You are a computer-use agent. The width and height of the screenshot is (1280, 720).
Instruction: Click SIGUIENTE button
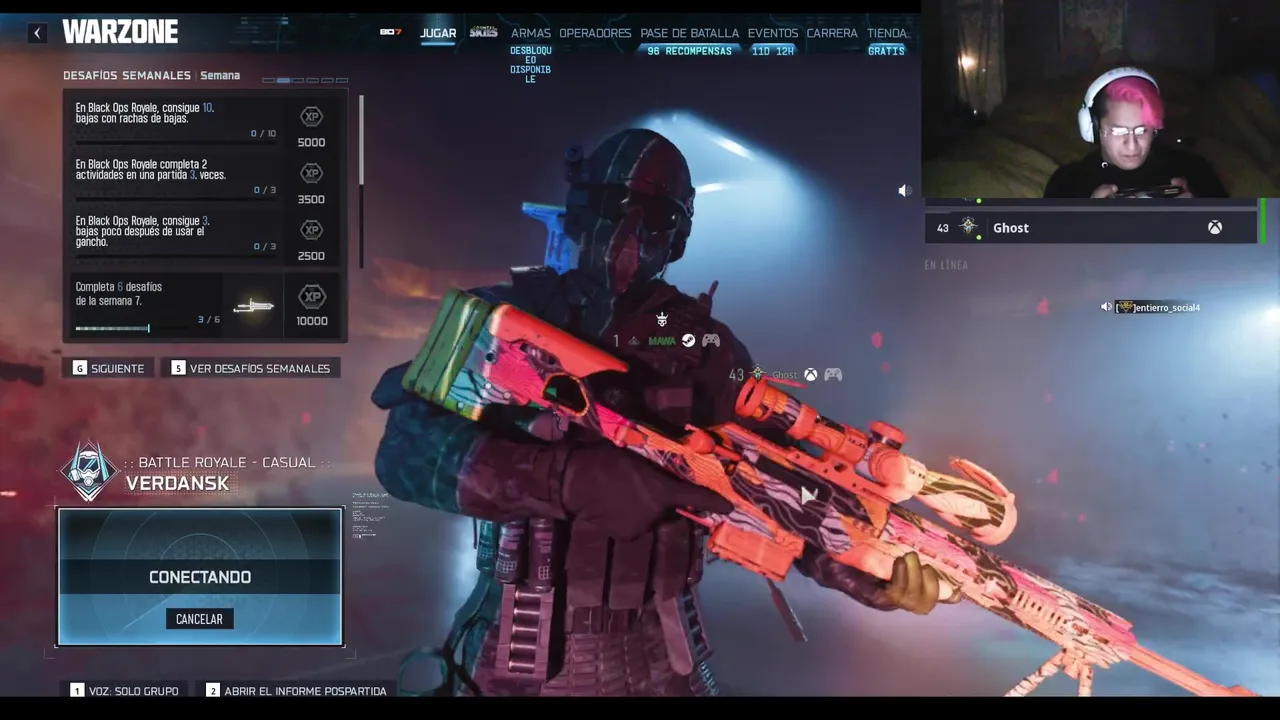coord(110,368)
